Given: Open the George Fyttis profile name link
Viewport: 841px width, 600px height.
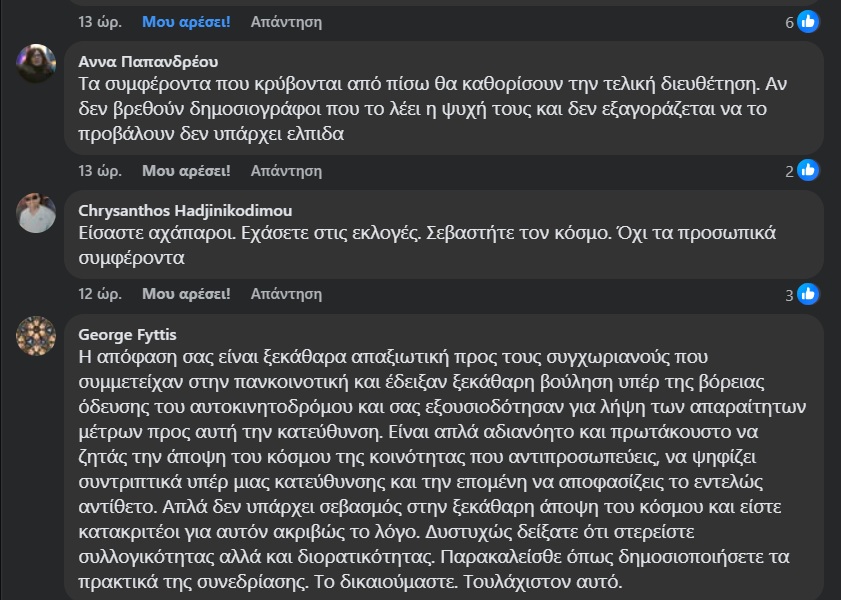Looking at the screenshot, I should tap(127, 334).
